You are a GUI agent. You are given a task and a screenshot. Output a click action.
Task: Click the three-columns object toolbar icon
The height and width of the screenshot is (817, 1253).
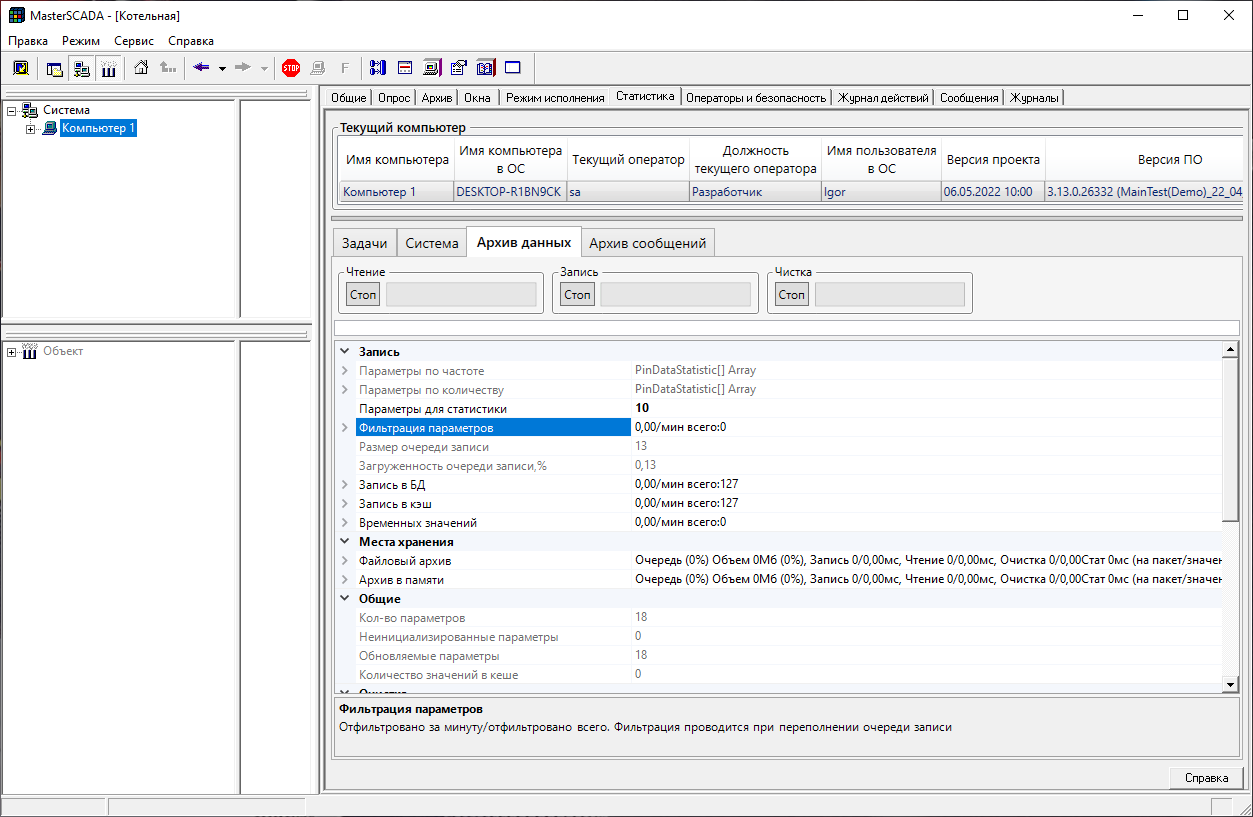point(109,68)
